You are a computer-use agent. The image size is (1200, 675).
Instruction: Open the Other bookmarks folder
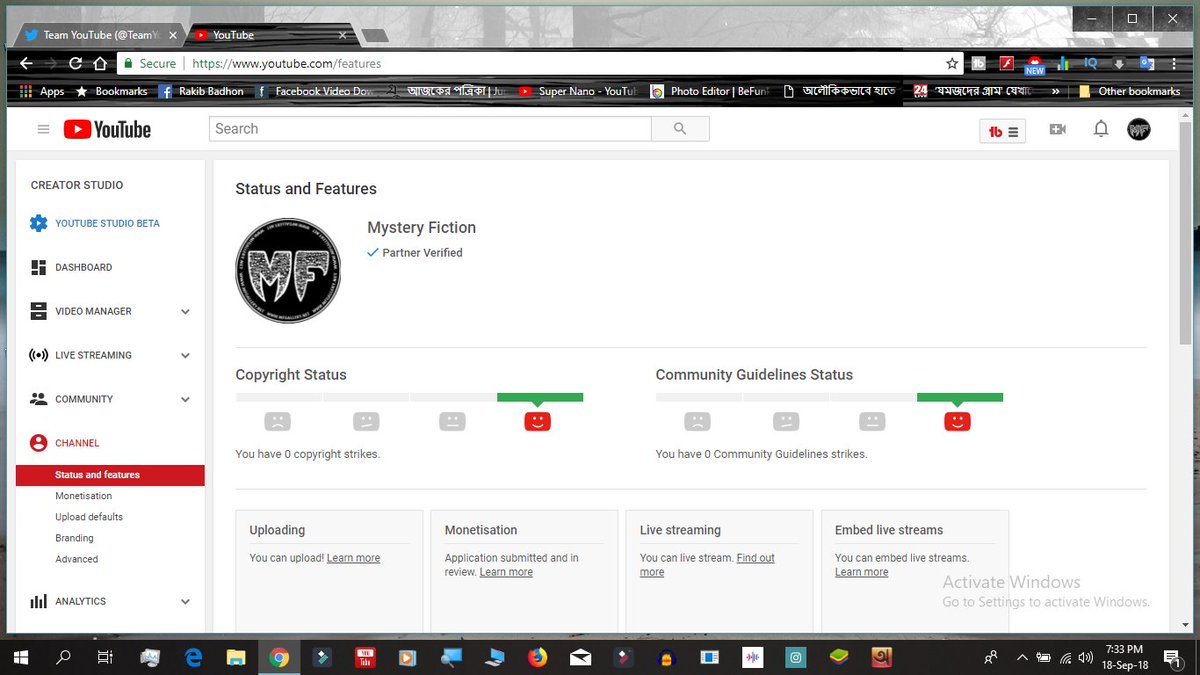tap(1129, 91)
